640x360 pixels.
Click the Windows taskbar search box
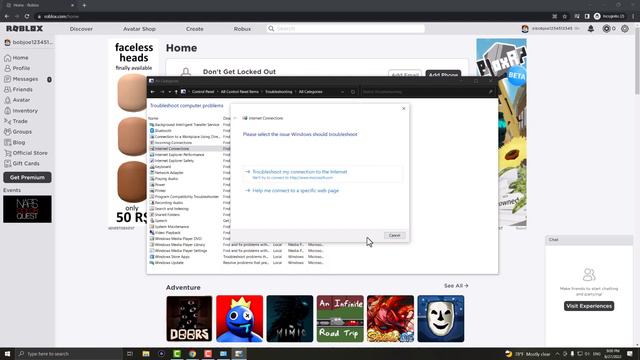coord(69,354)
